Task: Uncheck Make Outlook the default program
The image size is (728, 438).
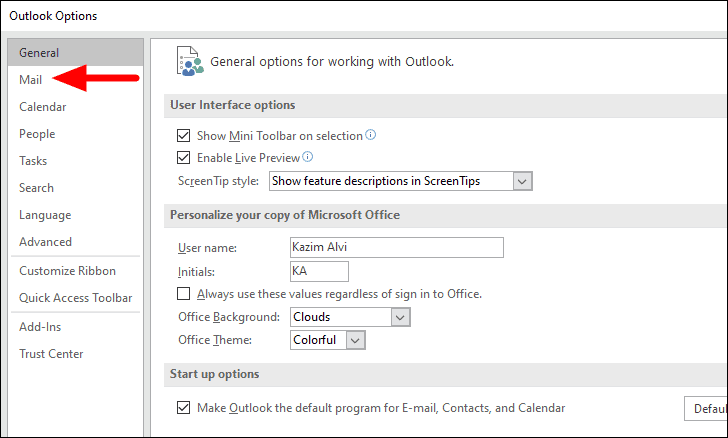Action: [183, 408]
